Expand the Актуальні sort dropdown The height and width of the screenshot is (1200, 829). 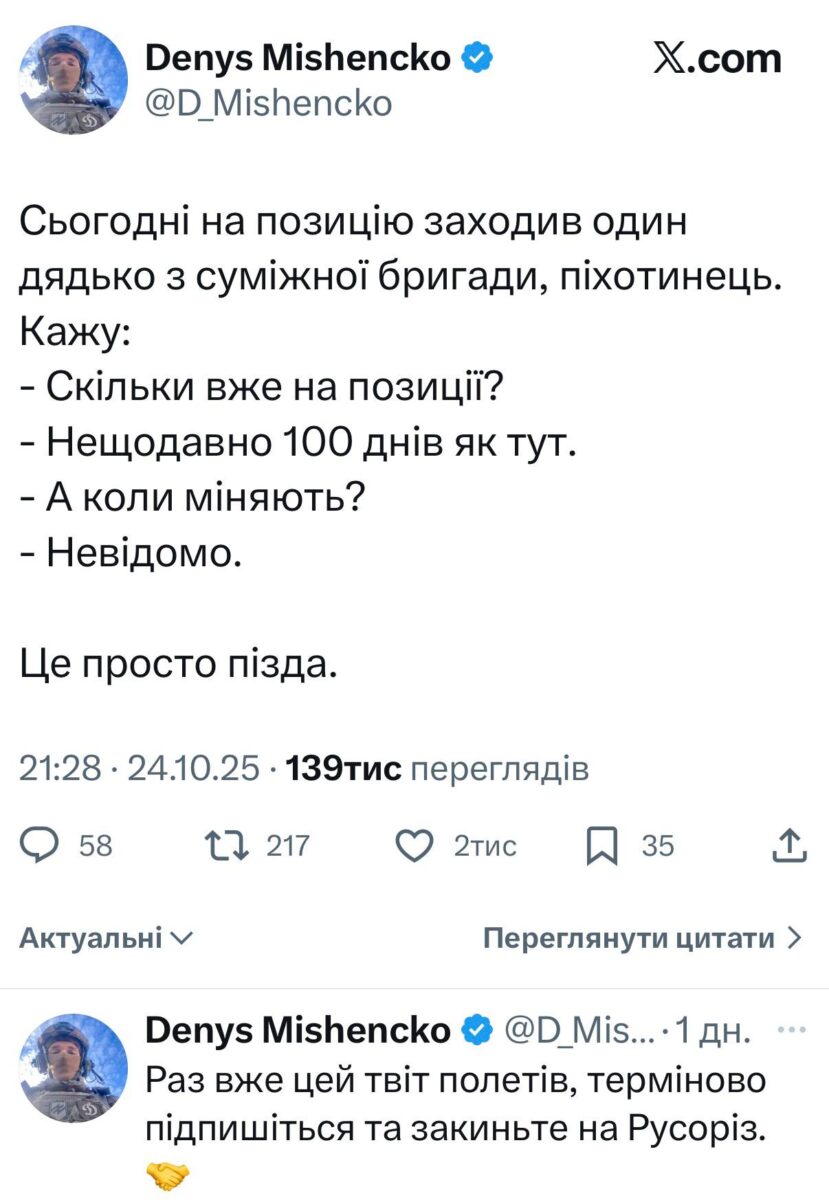click(107, 938)
